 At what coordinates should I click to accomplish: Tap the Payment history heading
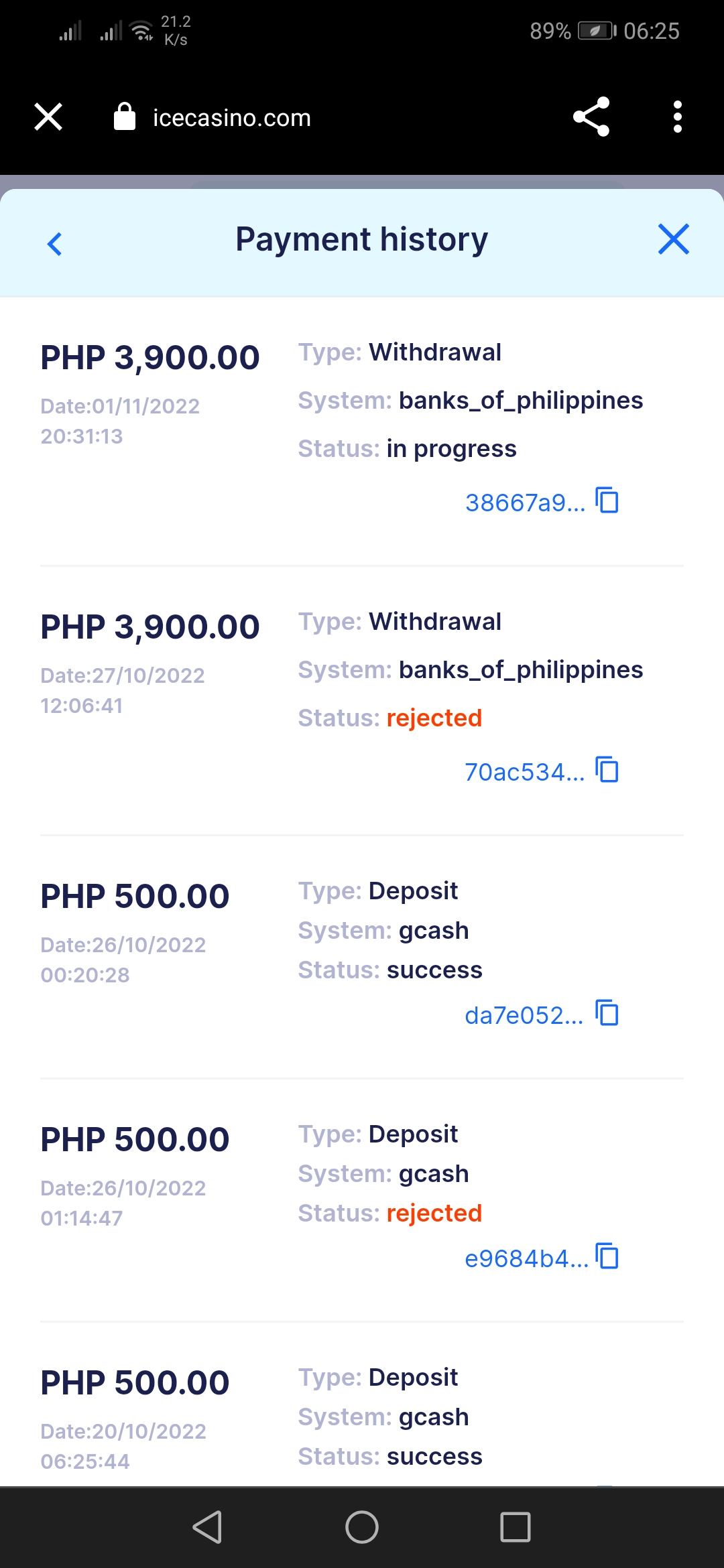pyautogui.click(x=362, y=240)
